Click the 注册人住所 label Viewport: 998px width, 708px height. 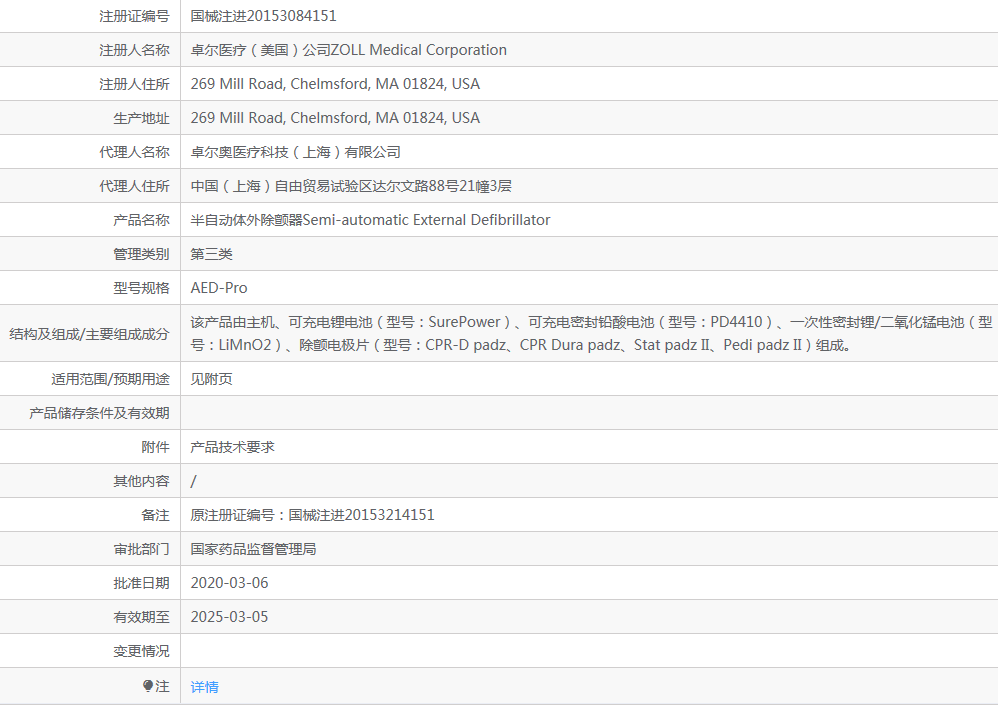click(x=134, y=84)
